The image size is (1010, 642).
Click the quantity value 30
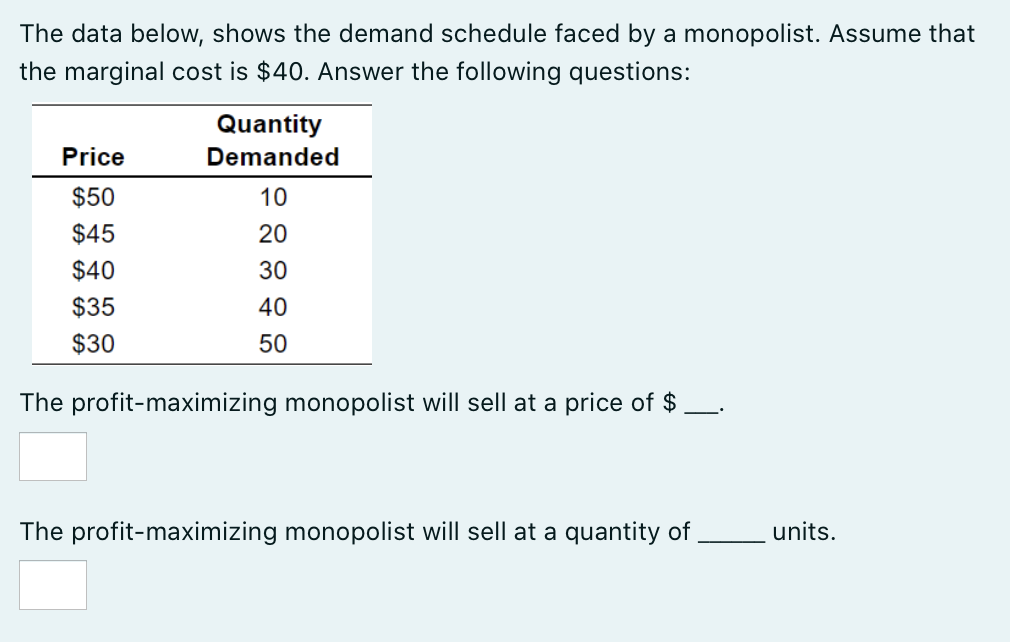pos(273,270)
